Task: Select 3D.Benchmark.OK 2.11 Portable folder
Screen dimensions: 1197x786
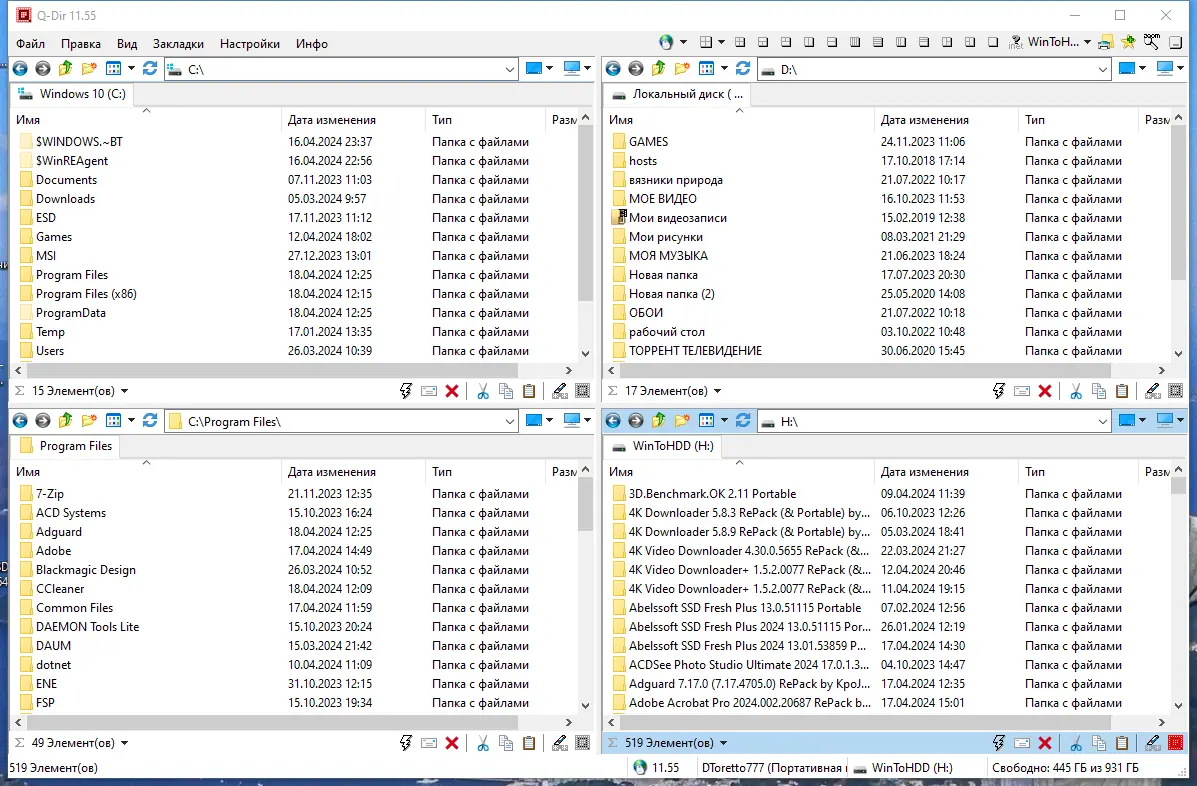Action: click(x=711, y=494)
